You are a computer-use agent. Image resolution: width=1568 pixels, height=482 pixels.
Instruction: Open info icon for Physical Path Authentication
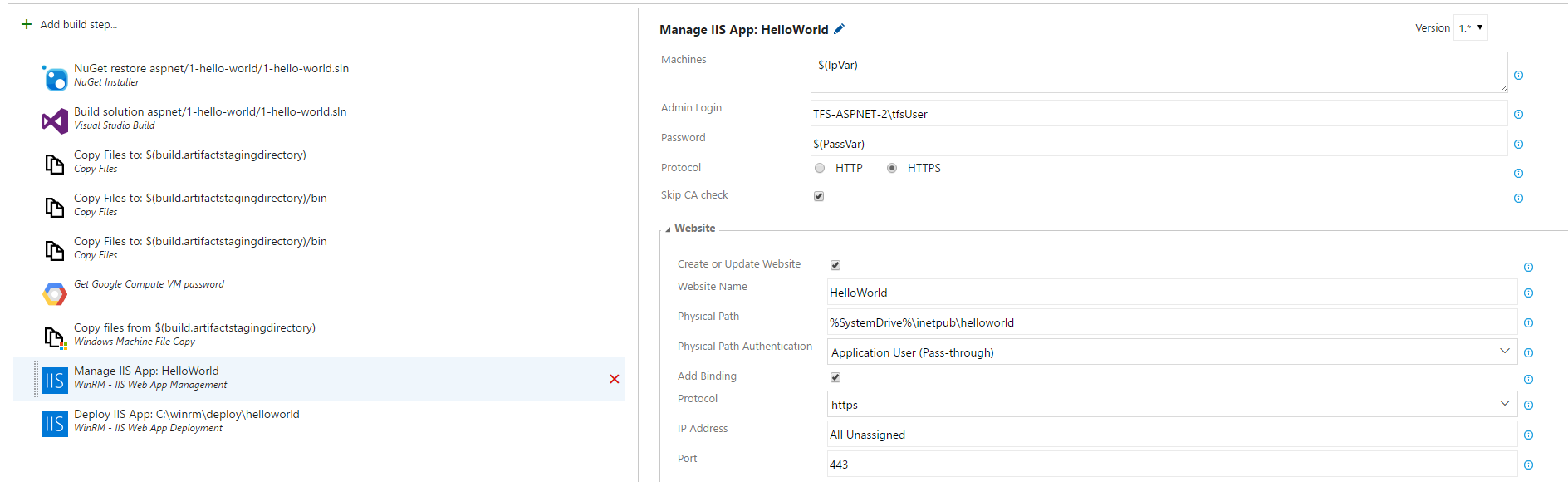[1529, 353]
